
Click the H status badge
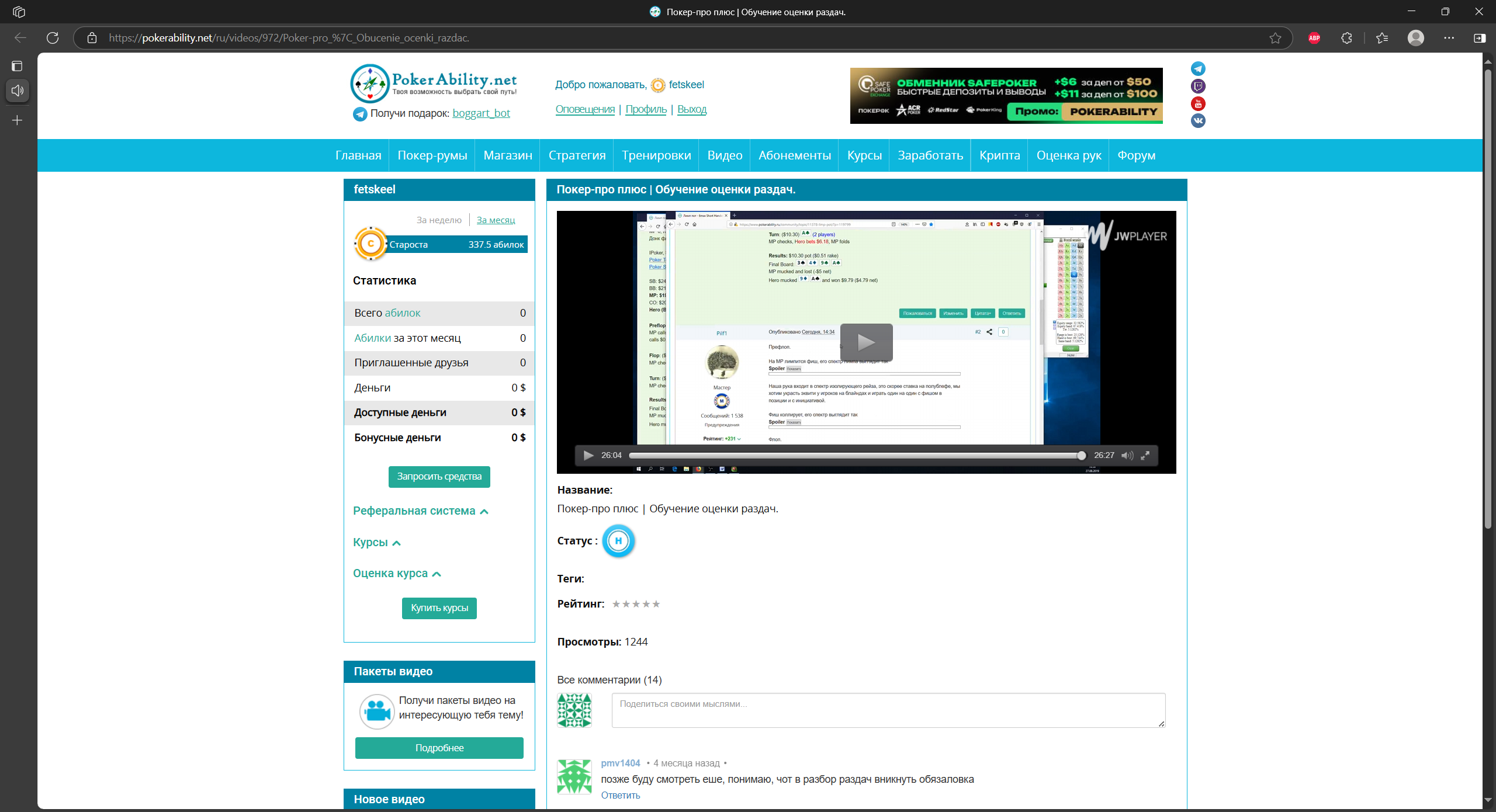[618, 541]
